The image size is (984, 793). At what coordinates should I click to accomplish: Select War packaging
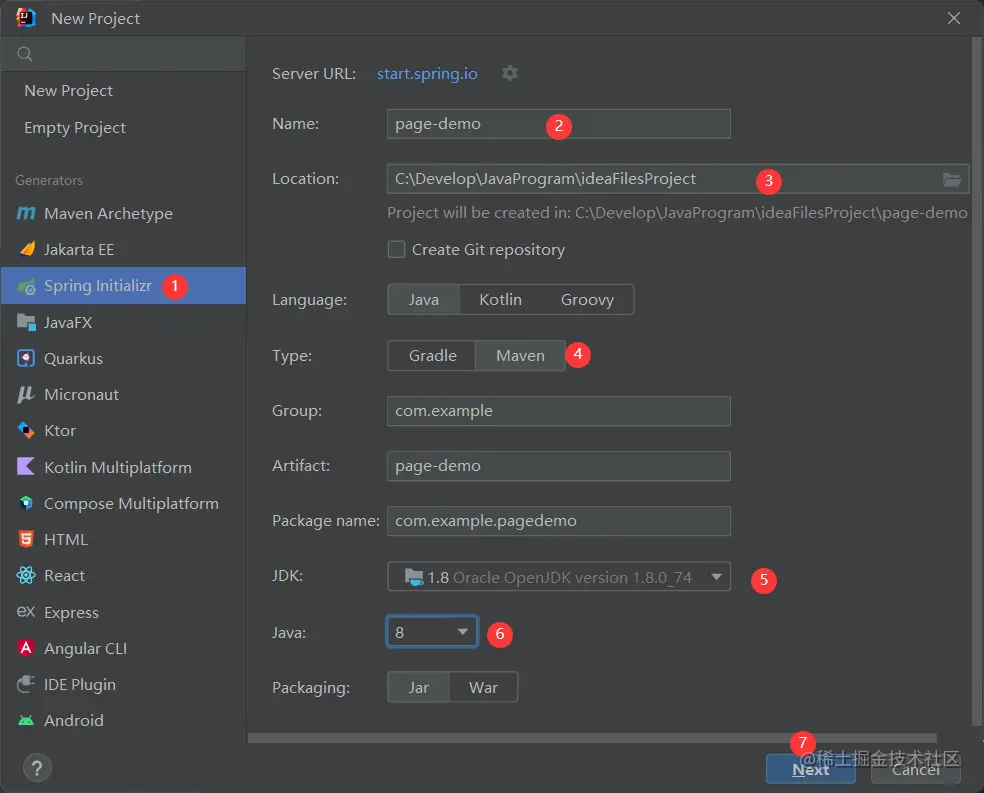483,688
